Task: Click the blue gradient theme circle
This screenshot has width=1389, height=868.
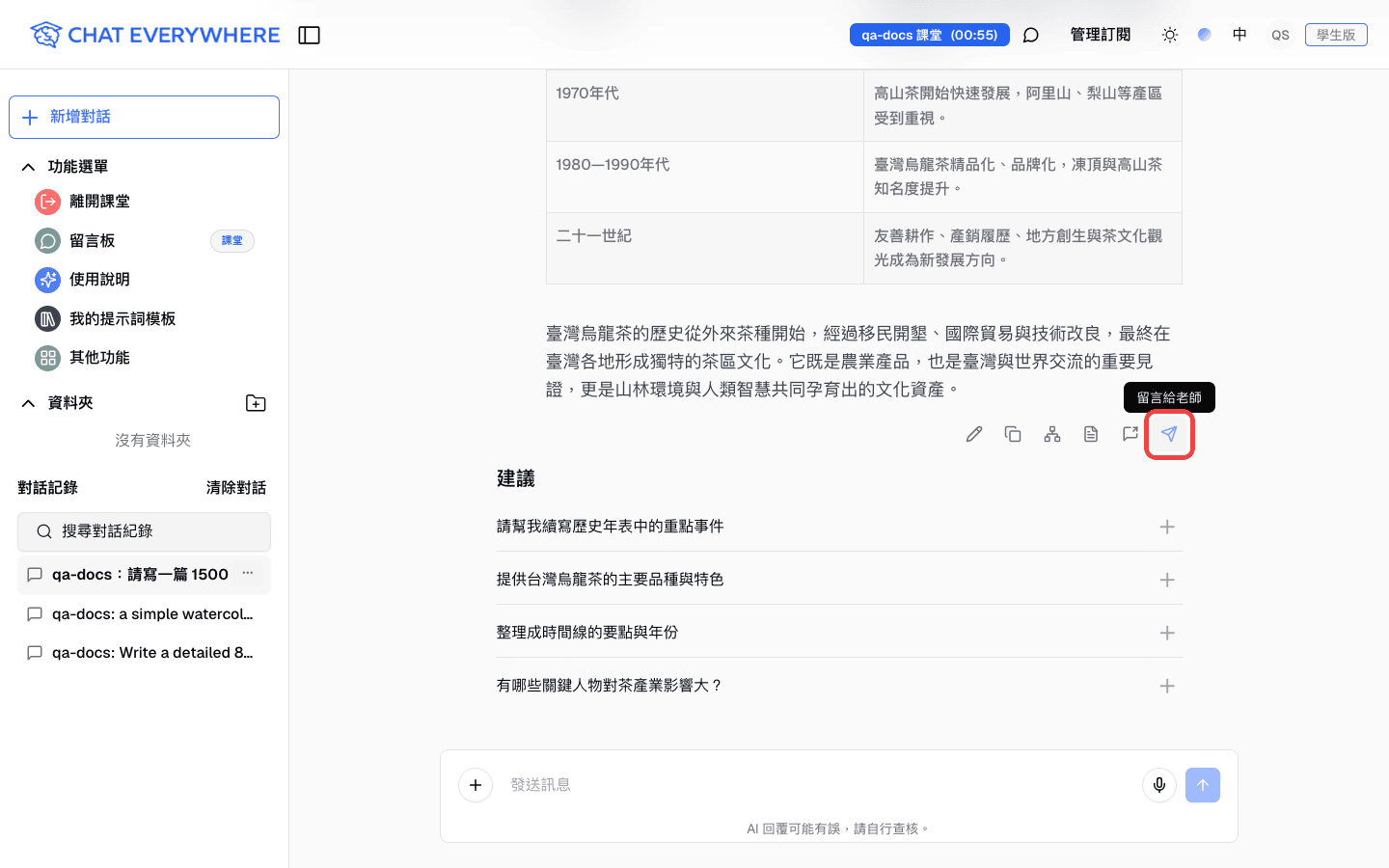Action: point(1205,35)
